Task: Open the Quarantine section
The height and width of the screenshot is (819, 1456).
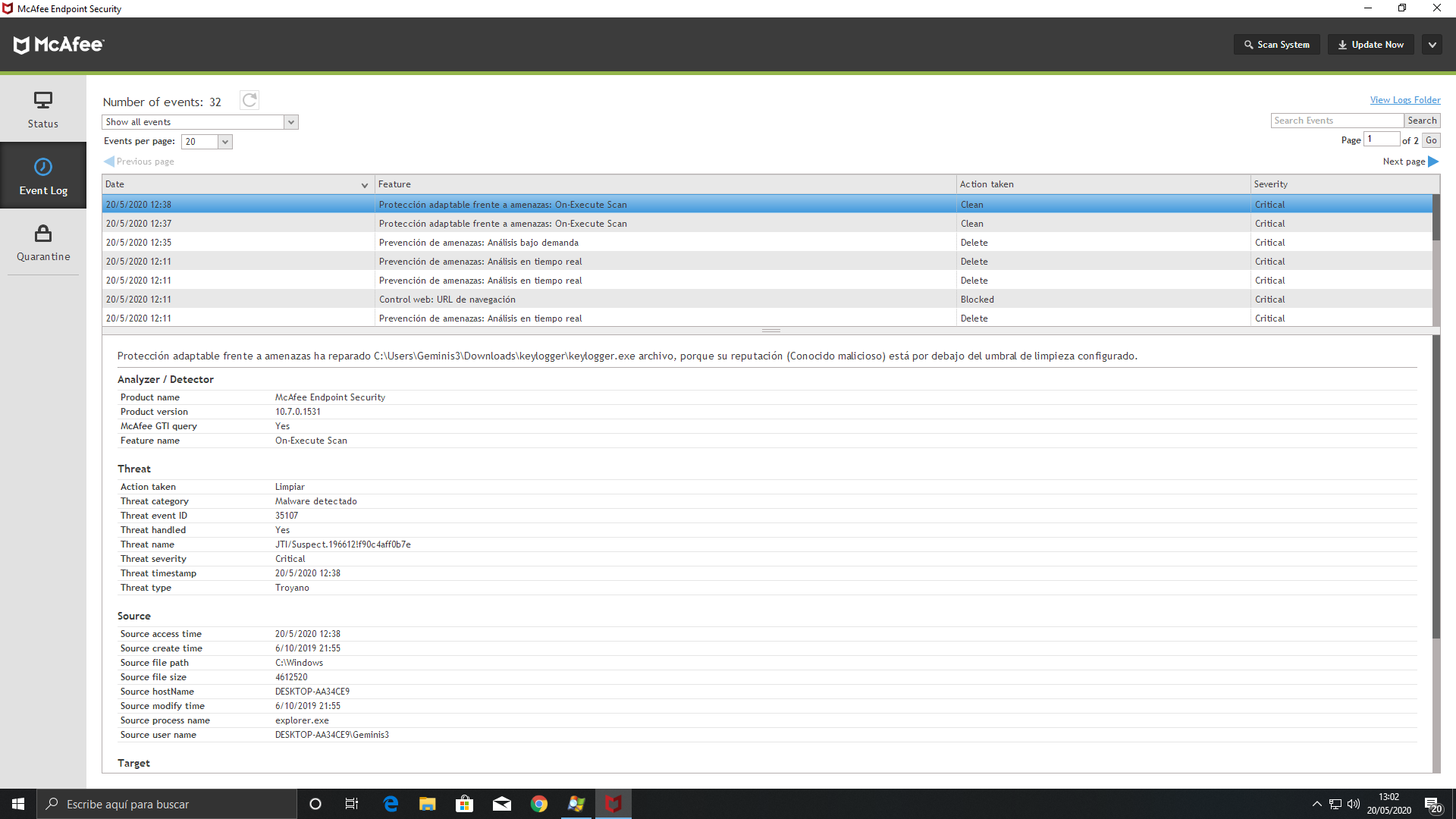Action: pyautogui.click(x=43, y=243)
